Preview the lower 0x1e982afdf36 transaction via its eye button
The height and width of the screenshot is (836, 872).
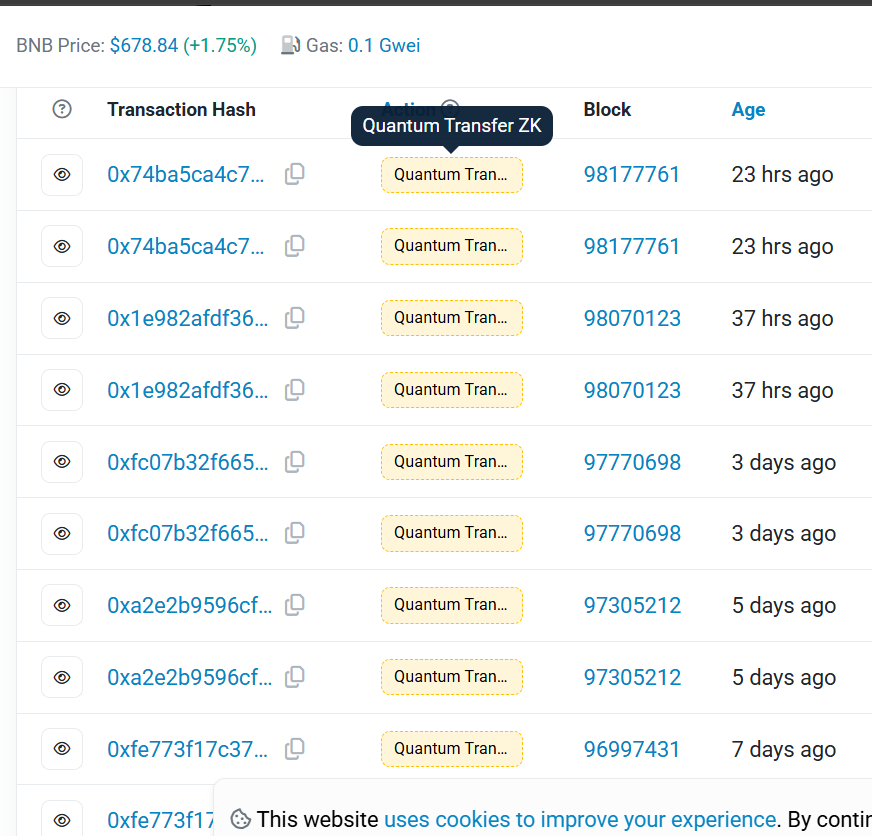[62, 390]
